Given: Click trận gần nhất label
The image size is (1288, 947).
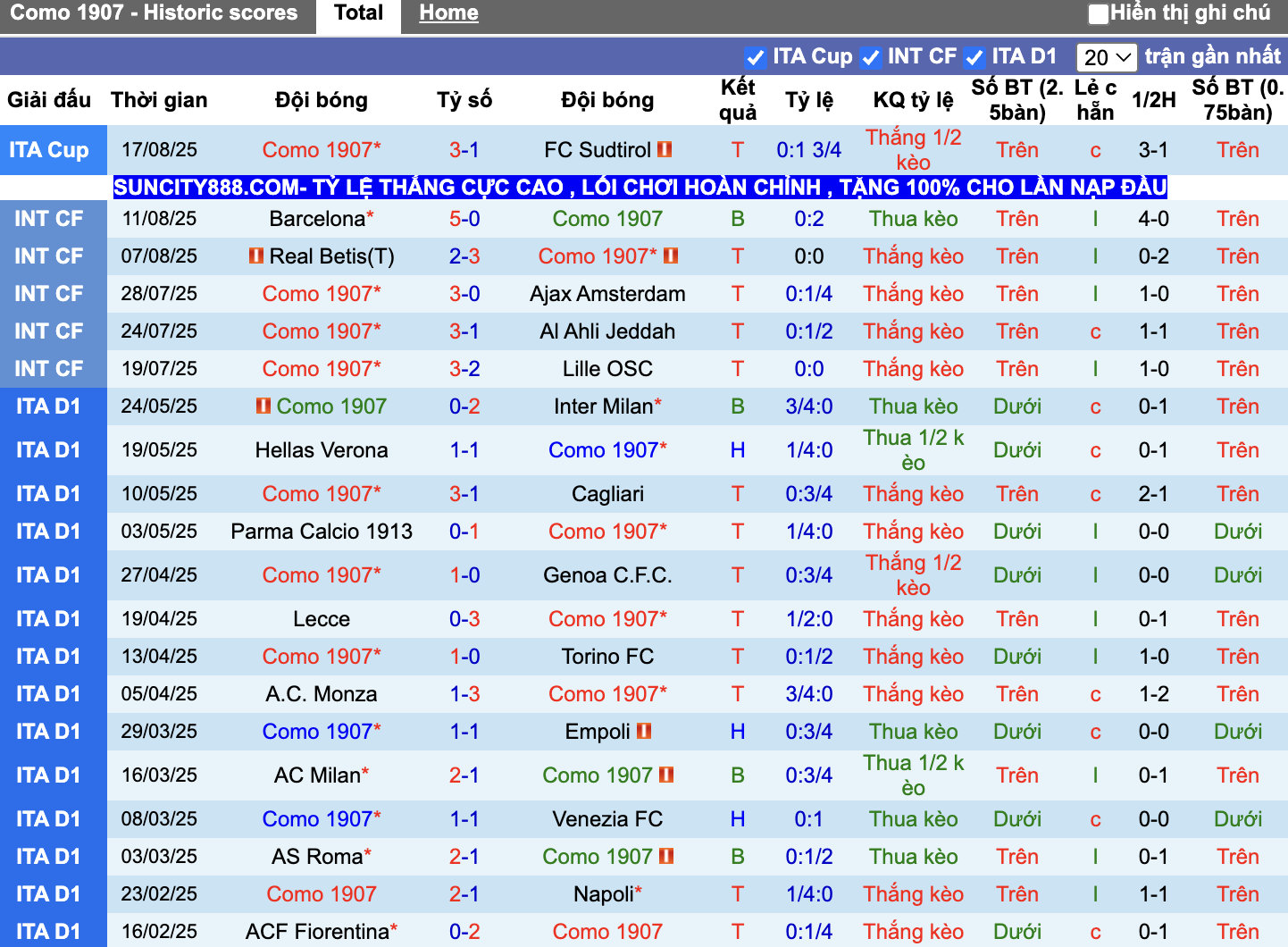Looking at the screenshot, I should point(1212,56).
